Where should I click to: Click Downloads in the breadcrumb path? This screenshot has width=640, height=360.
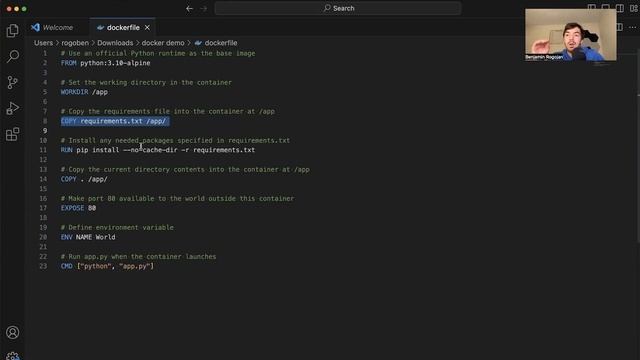[x=115, y=43]
